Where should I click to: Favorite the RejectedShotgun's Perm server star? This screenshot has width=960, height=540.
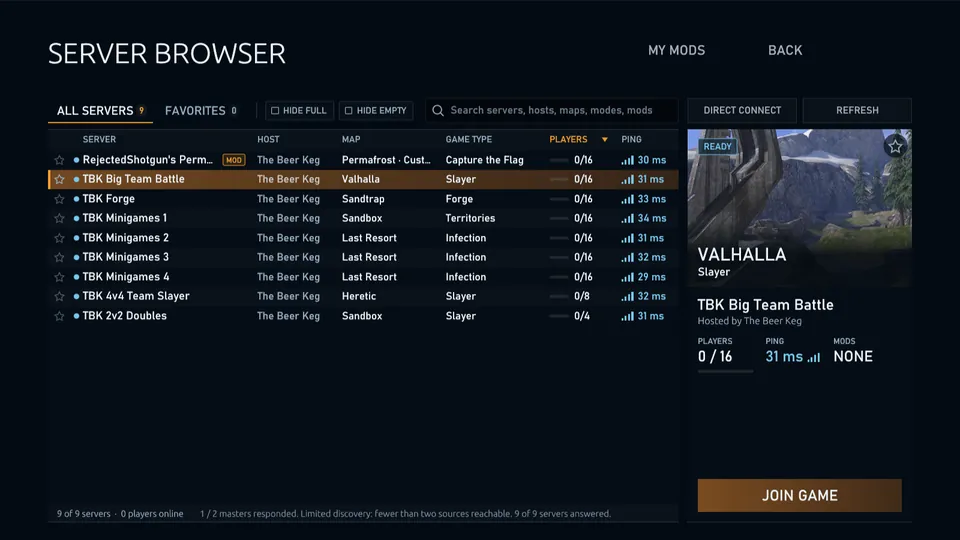coord(59,160)
